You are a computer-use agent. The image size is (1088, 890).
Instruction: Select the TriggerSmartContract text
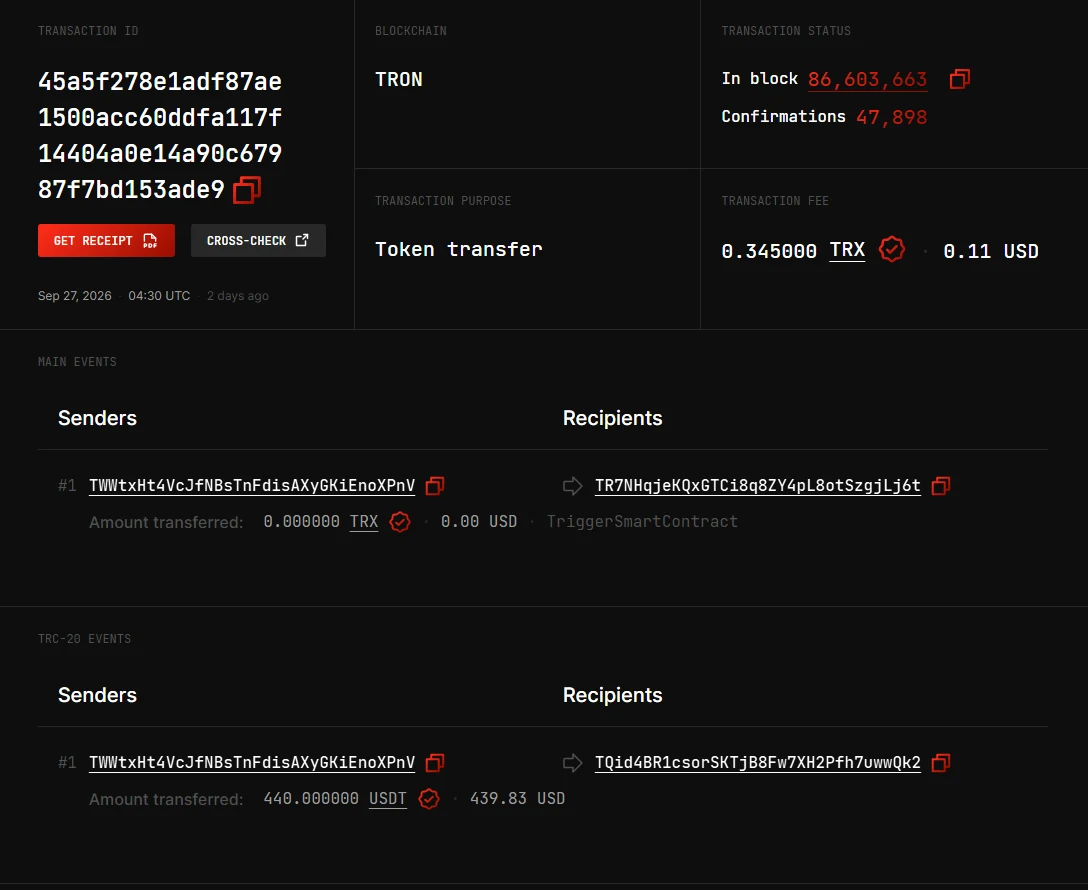coord(642,522)
